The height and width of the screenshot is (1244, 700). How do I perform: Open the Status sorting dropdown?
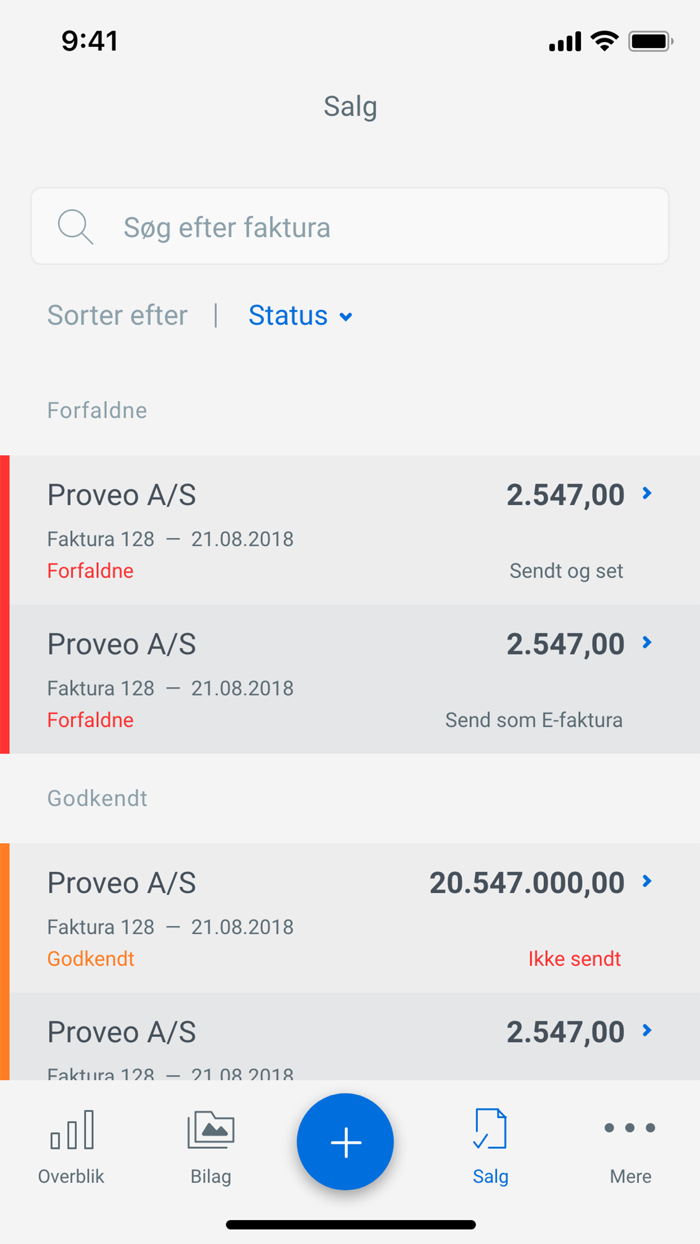tap(300, 315)
